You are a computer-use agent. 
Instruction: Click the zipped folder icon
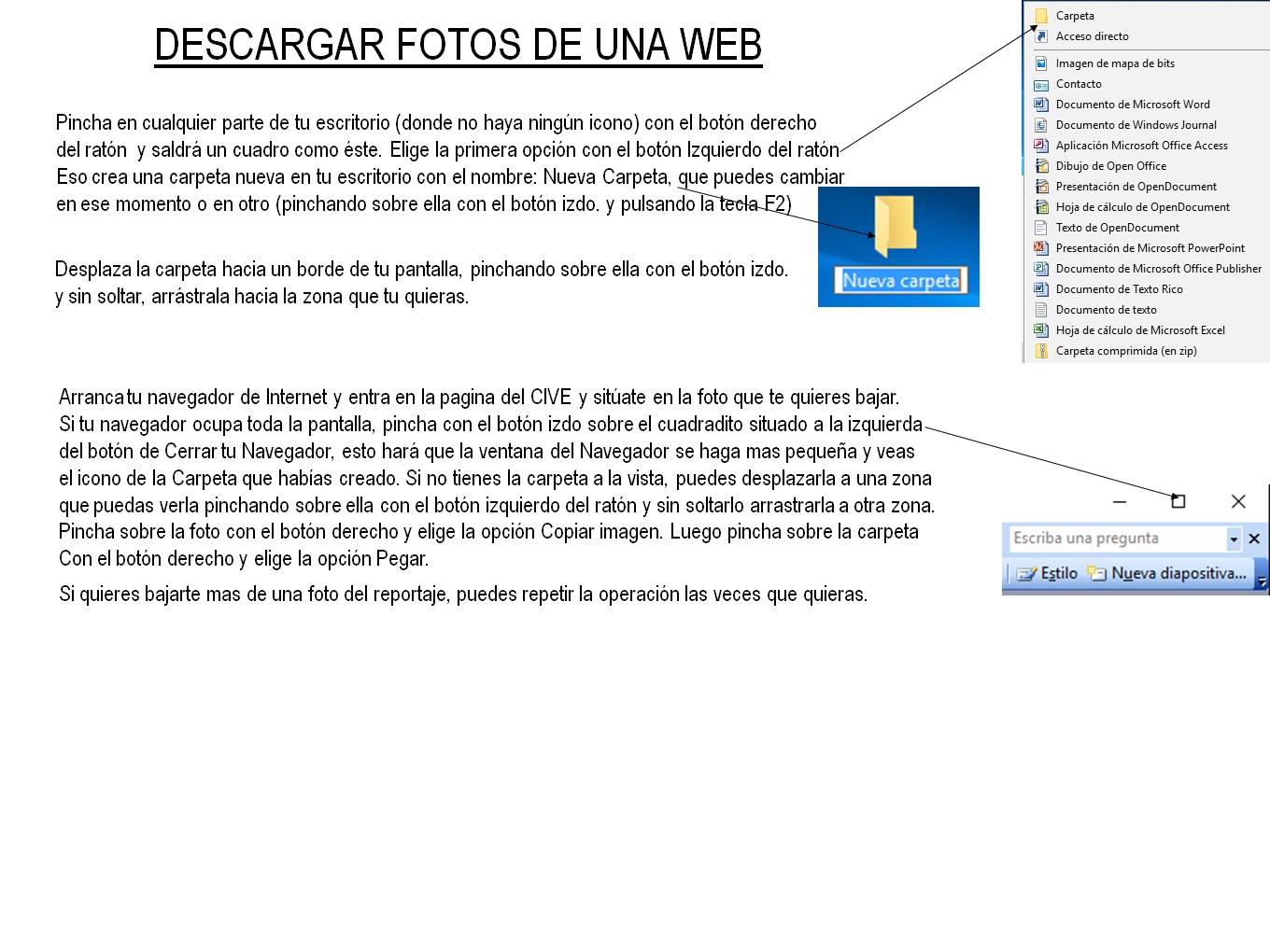click(x=1041, y=351)
